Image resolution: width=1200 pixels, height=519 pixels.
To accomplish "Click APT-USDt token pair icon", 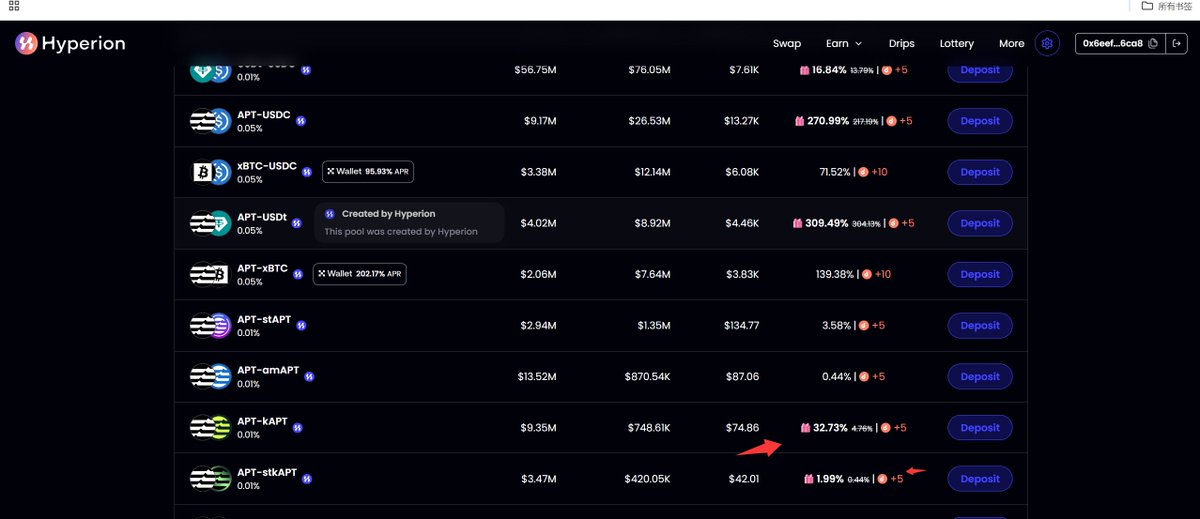I will click(210, 223).
